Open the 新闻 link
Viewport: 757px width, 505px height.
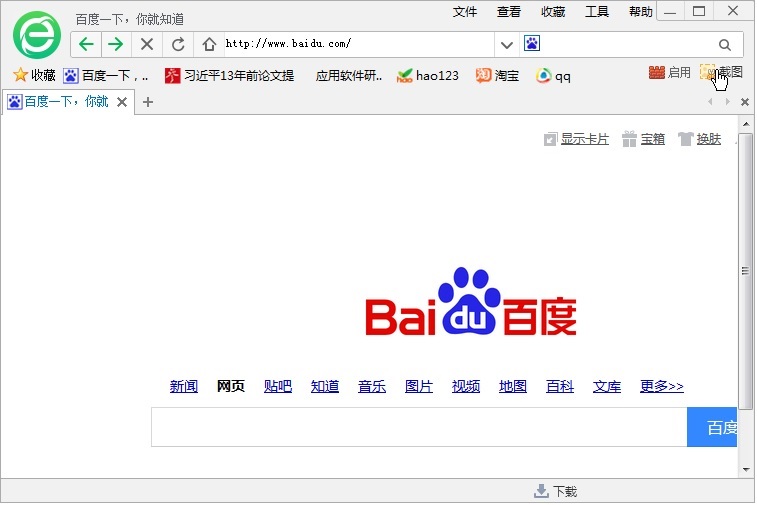click(183, 386)
